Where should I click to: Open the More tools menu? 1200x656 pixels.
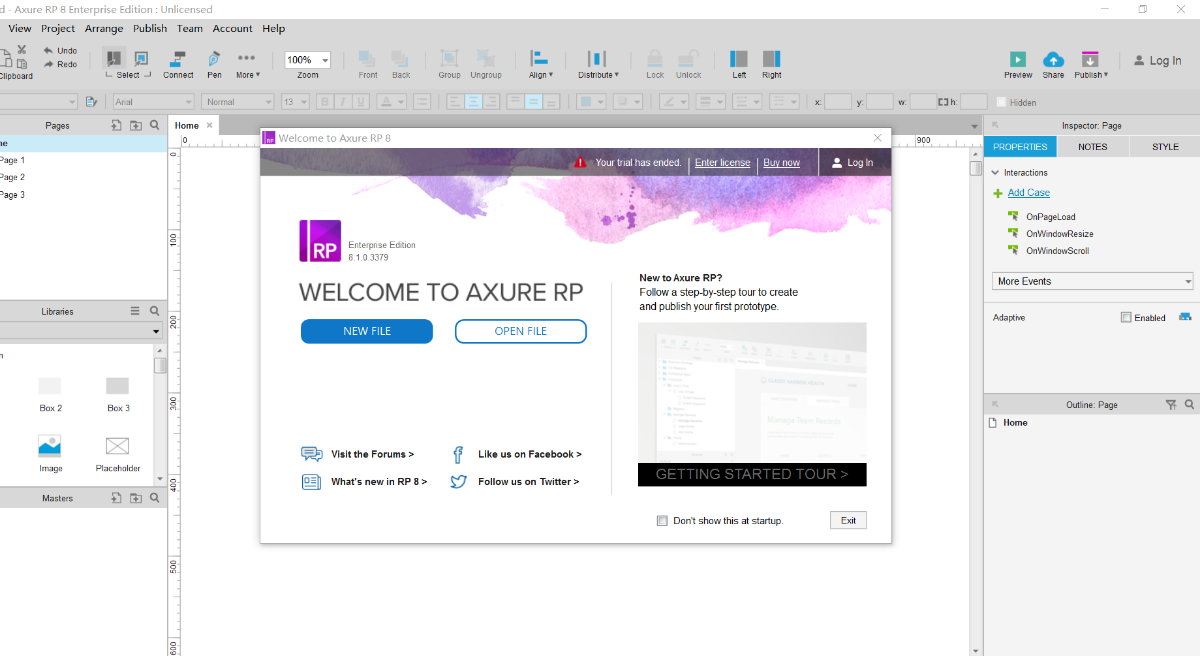click(247, 64)
